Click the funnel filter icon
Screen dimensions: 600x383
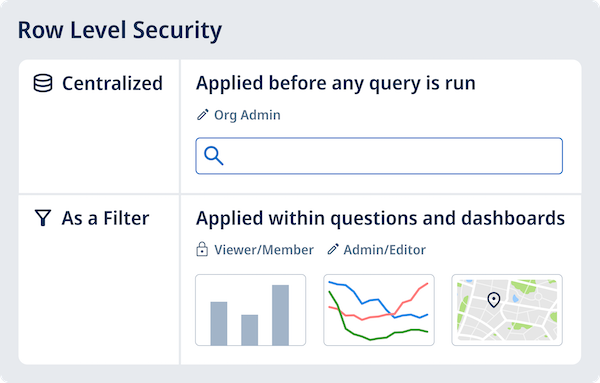(x=42, y=218)
